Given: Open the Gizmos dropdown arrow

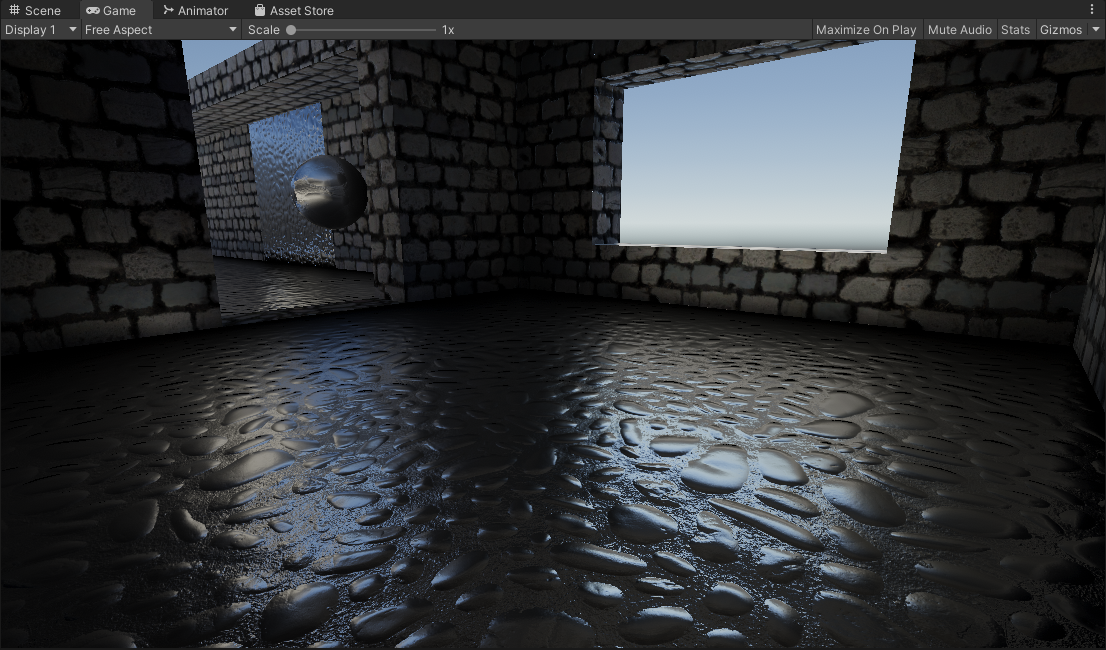Looking at the screenshot, I should pos(1095,29).
